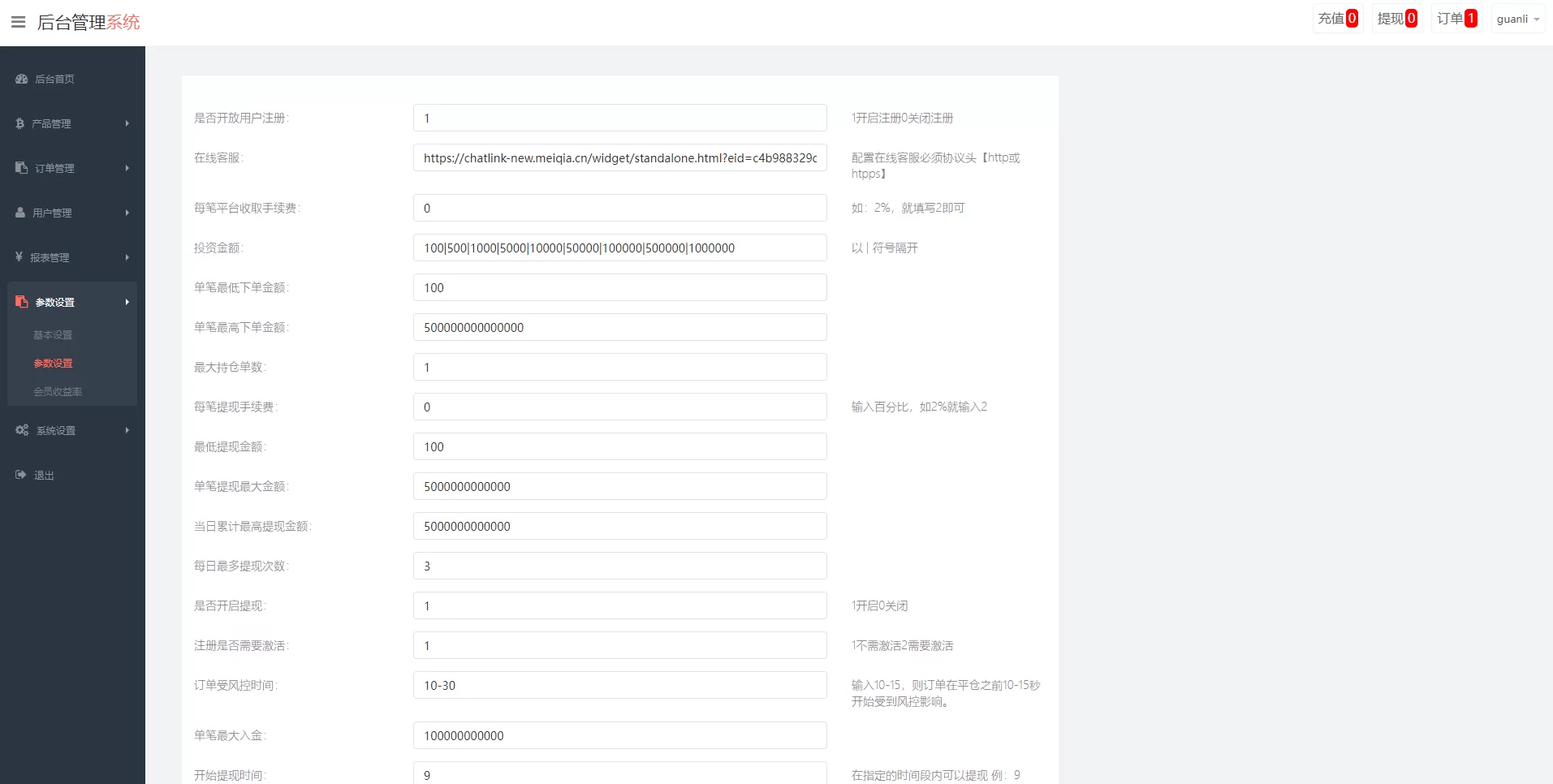Click the hint 输入百分比，如2%就输入2
The width and height of the screenshot is (1553, 784).
tap(919, 407)
